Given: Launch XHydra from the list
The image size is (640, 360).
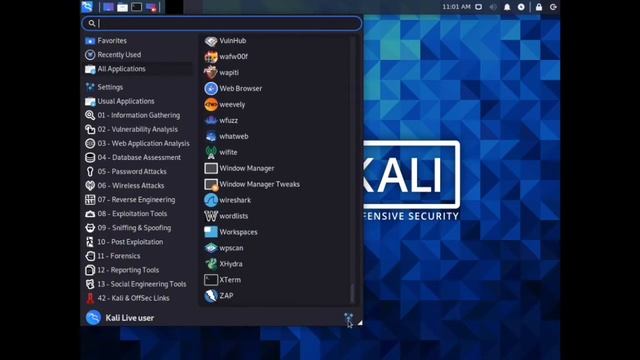Looking at the screenshot, I should [276, 264].
